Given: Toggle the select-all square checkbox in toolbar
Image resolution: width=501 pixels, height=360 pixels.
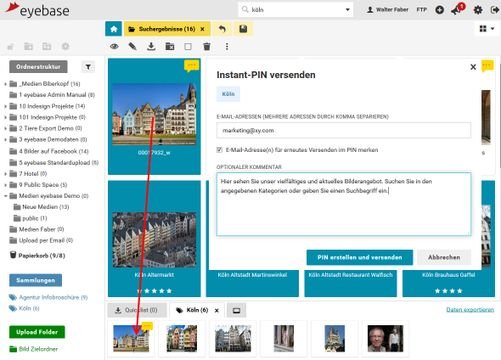Looking at the screenshot, I should tap(188, 46).
